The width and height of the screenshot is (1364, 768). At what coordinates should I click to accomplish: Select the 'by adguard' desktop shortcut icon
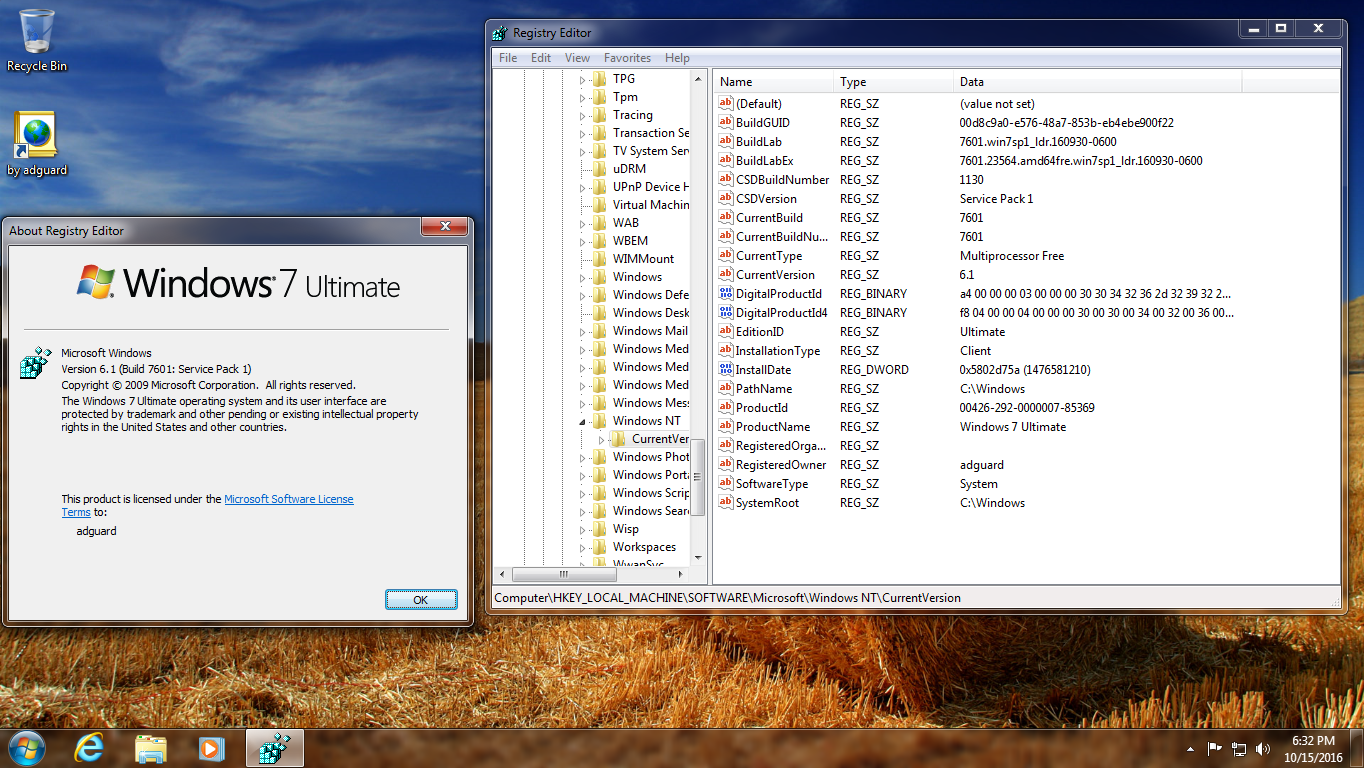click(36, 143)
